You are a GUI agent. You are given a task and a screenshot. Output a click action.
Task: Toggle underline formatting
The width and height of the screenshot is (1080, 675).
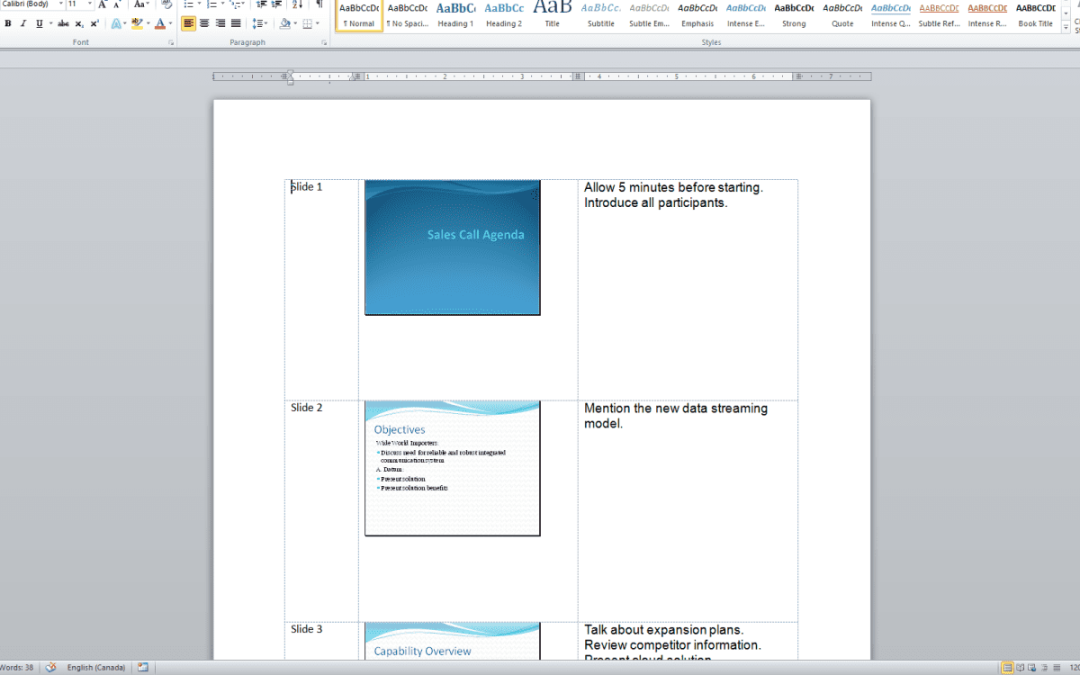coord(37,23)
